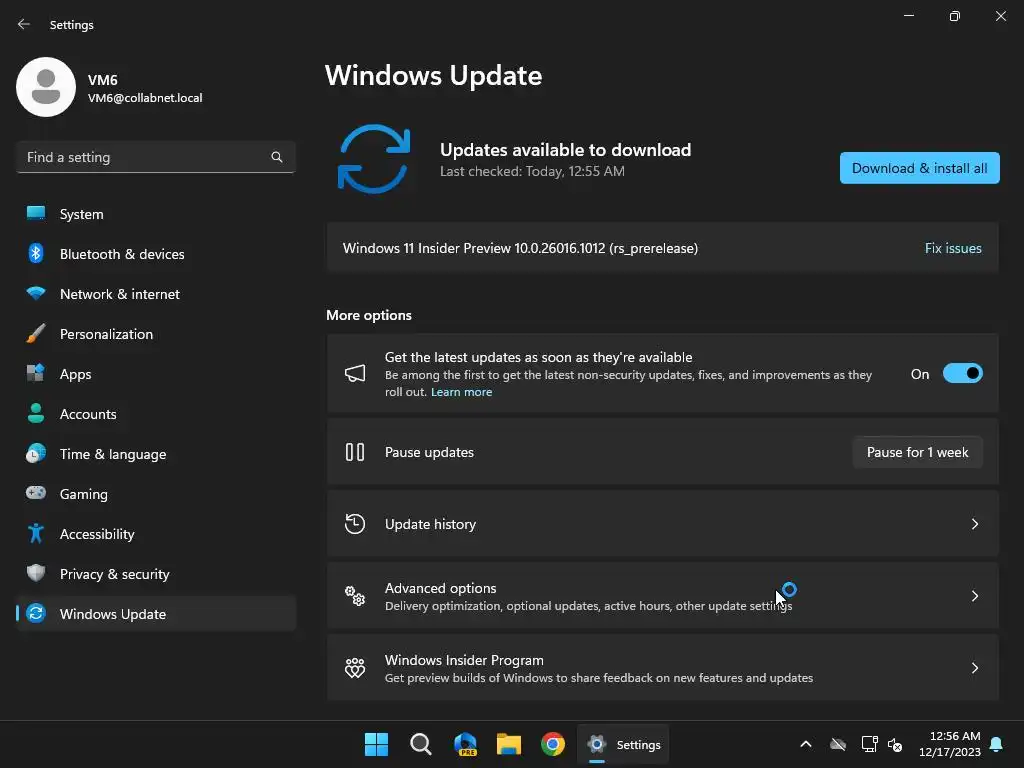Viewport: 1024px width, 768px height.
Task: Open Network & internet settings
Action: coord(156,293)
